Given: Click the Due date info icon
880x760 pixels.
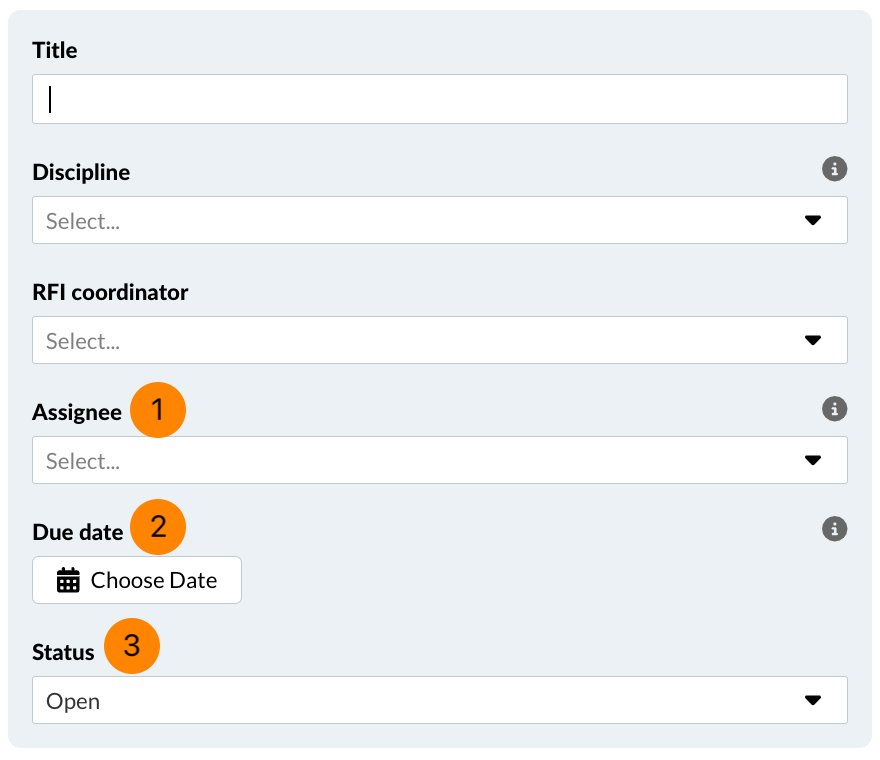Looking at the screenshot, I should (x=834, y=528).
